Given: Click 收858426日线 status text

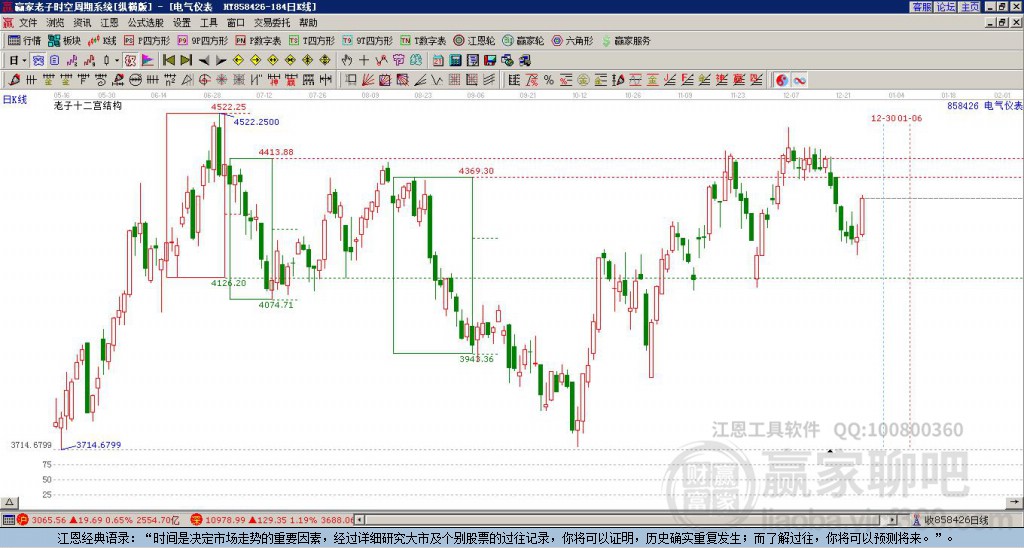Looking at the screenshot, I should pos(956,520).
